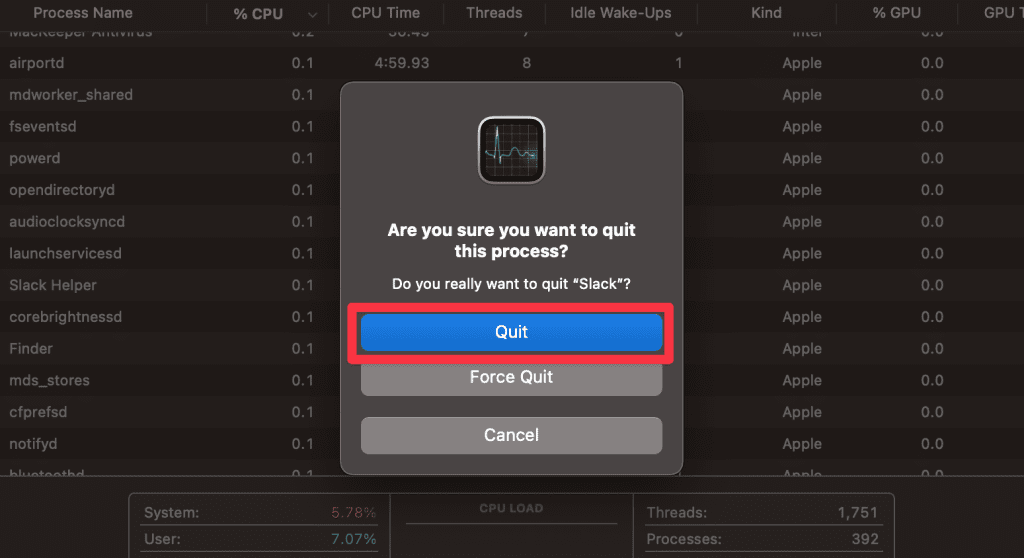
Task: Toggle the % CPU sort order arrow
Action: [313, 14]
